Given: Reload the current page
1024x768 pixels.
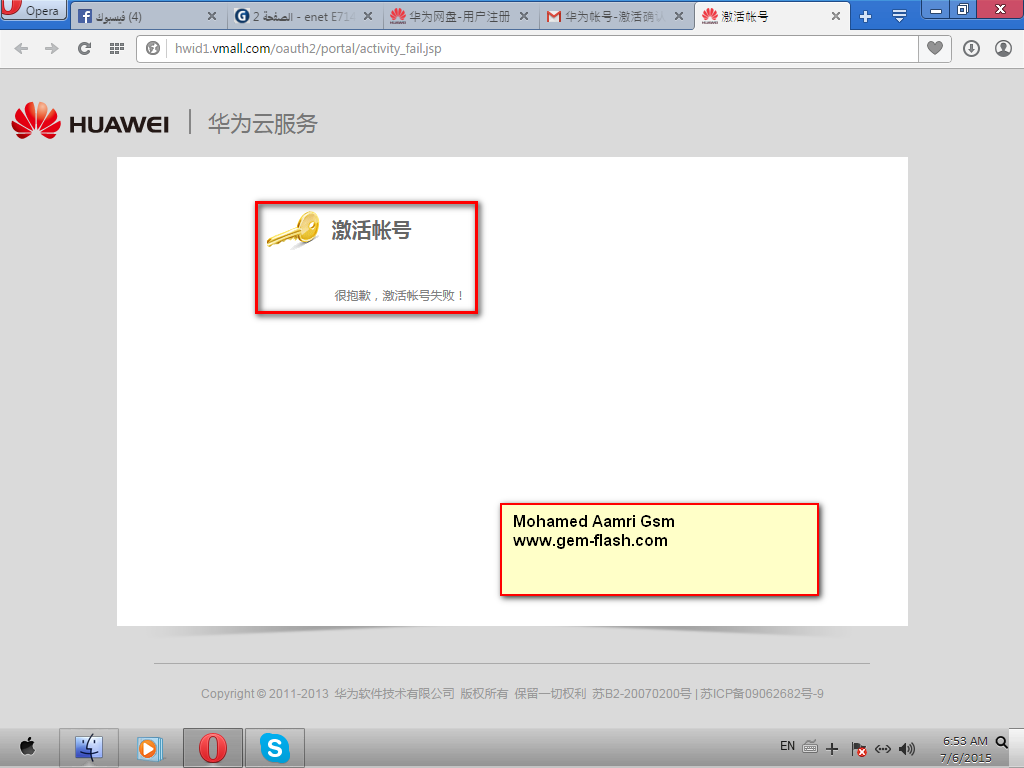Looking at the screenshot, I should click(x=84, y=48).
